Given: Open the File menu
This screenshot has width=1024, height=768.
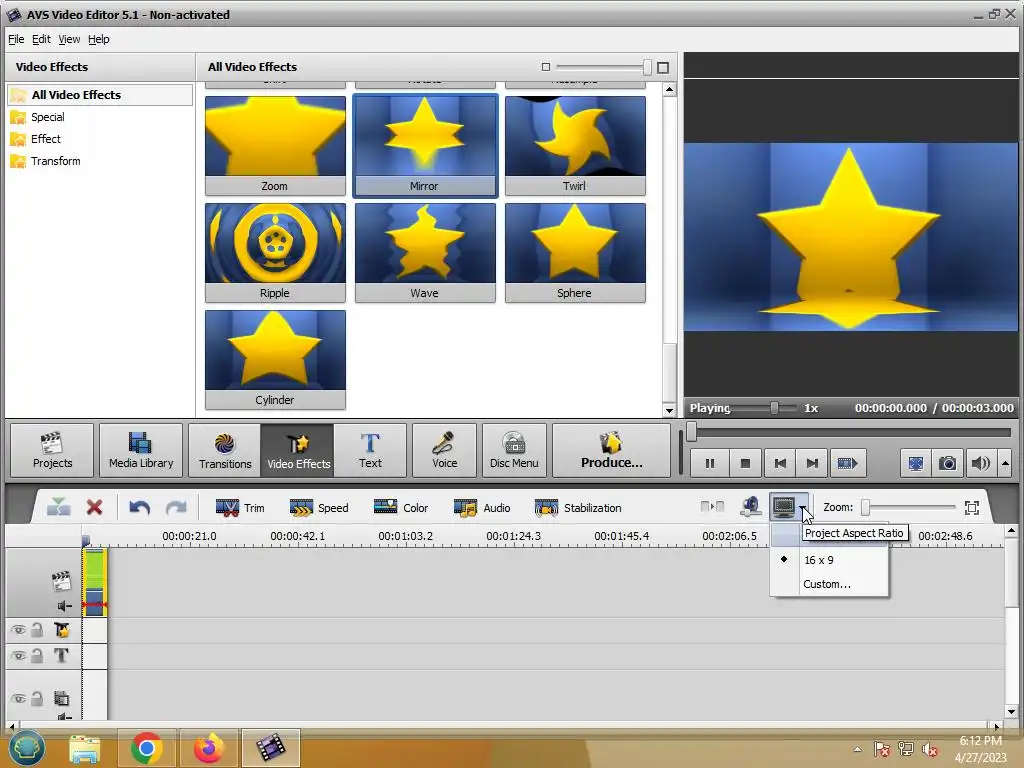Looking at the screenshot, I should tap(16, 39).
